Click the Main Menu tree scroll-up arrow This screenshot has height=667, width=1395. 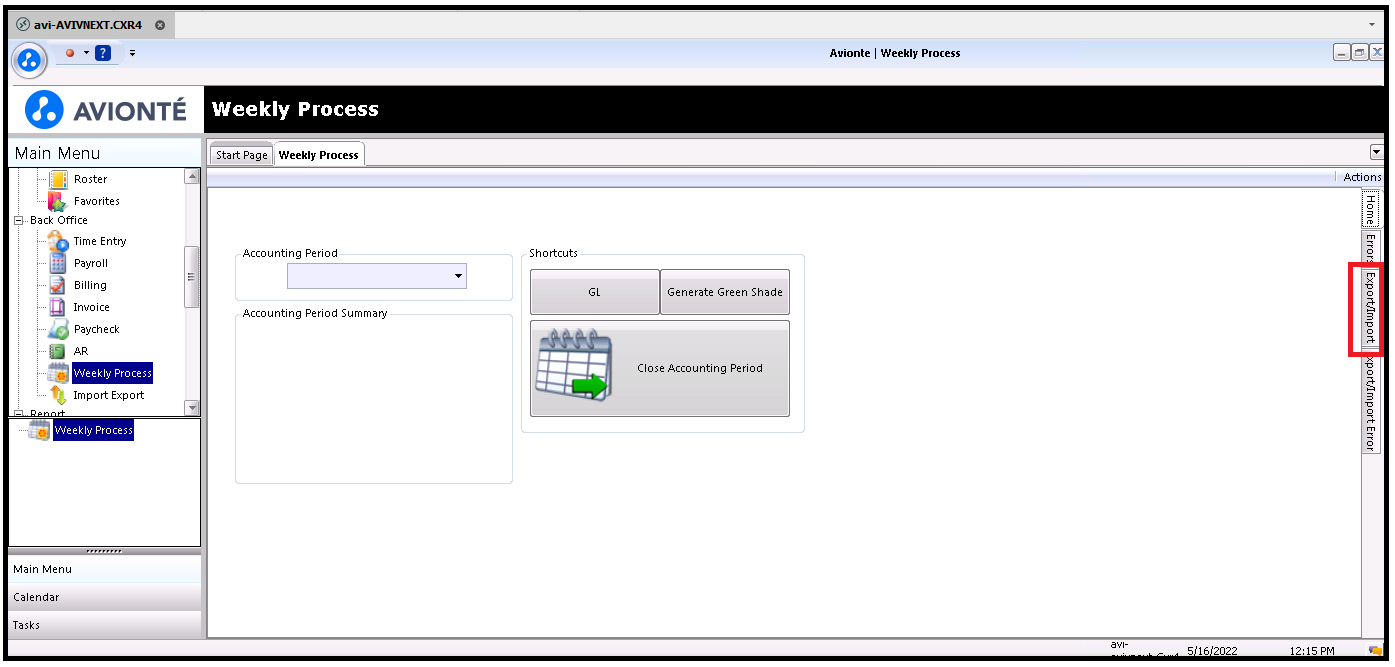coord(192,176)
